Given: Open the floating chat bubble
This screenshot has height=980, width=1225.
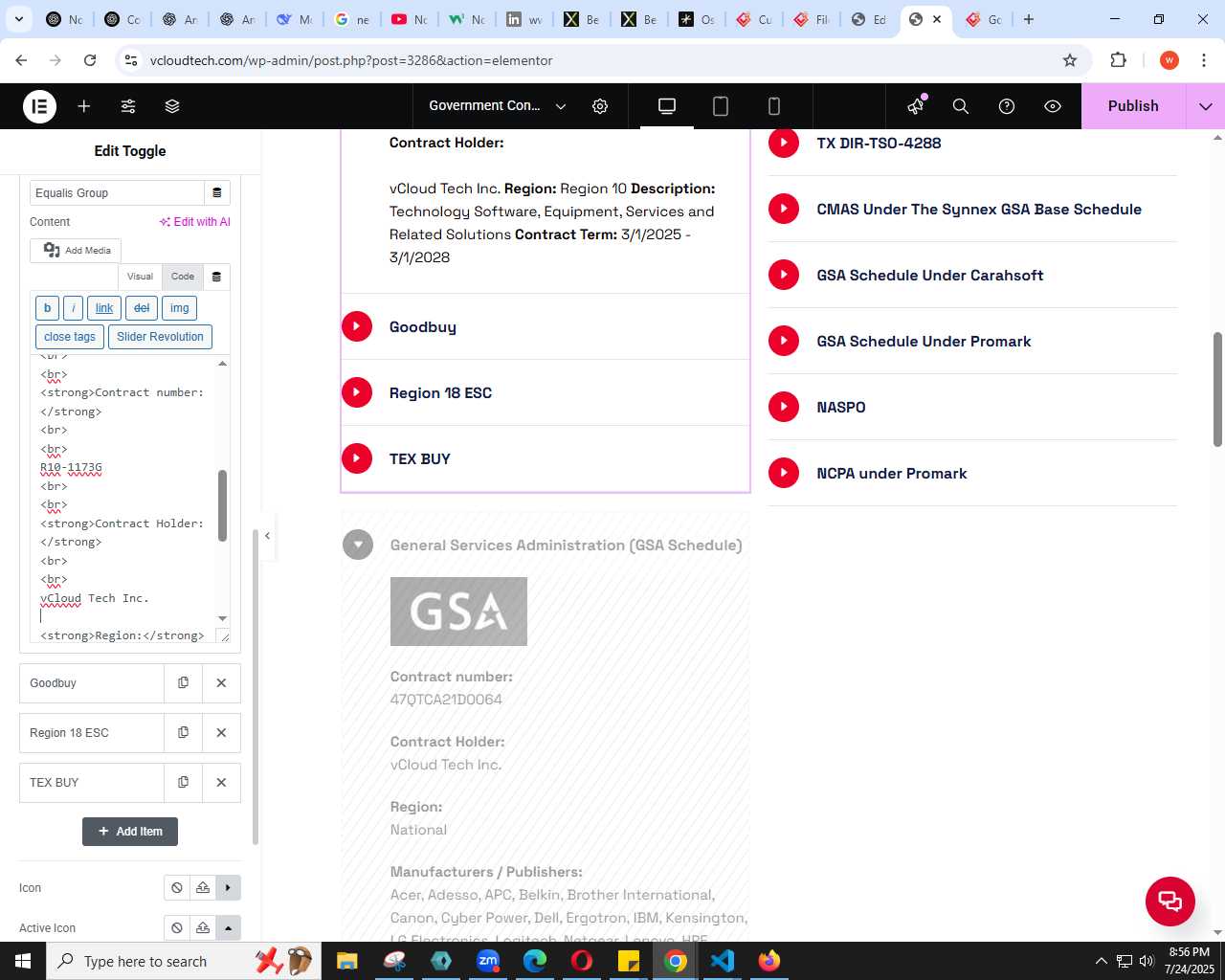Looking at the screenshot, I should [x=1169, y=901].
